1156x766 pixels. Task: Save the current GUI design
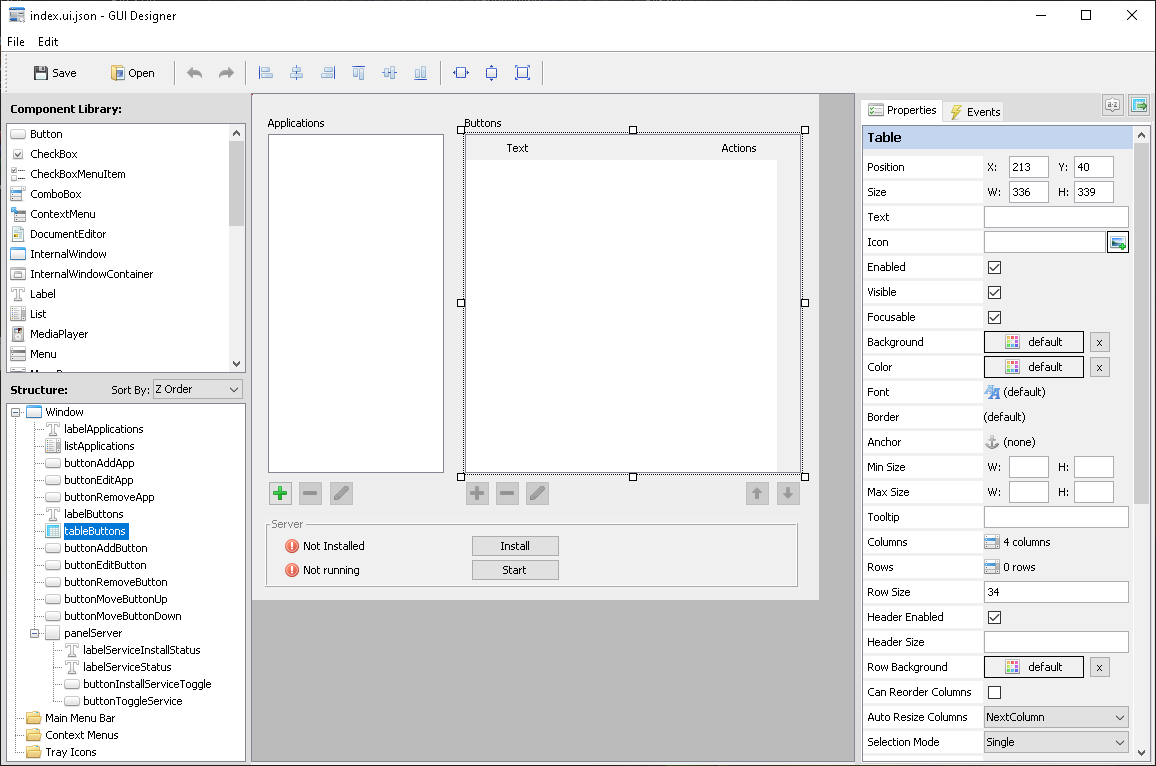click(54, 72)
